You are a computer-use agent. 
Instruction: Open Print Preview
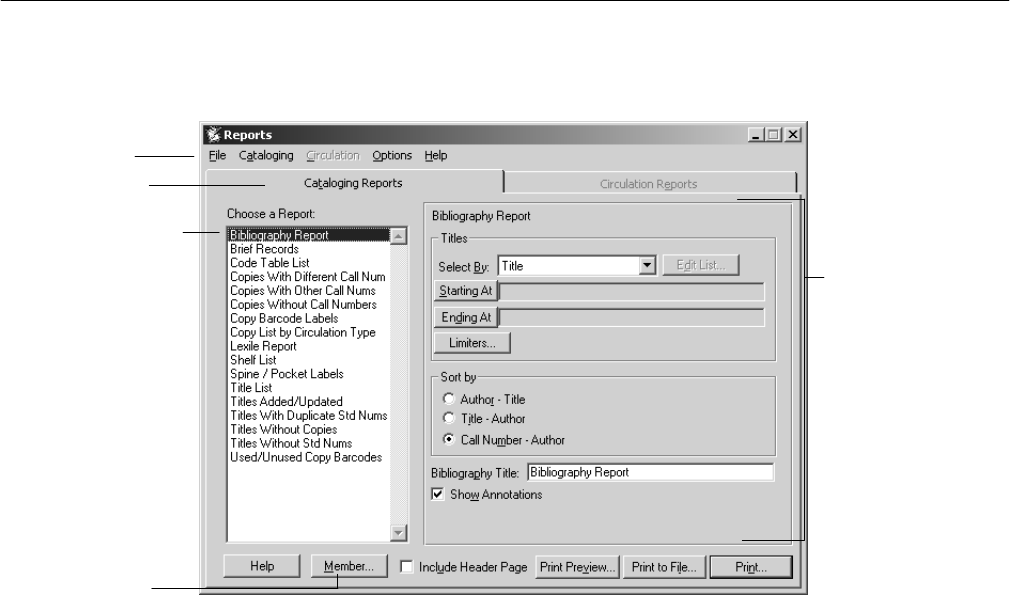[x=577, y=567]
